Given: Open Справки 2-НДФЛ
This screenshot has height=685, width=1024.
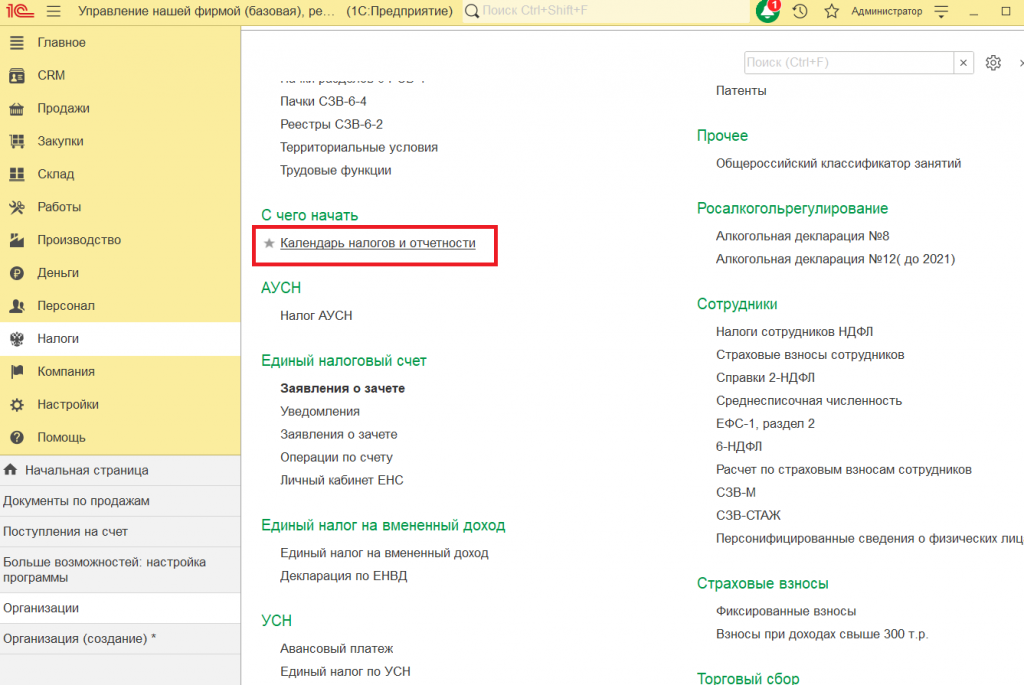Looking at the screenshot, I should 765,377.
